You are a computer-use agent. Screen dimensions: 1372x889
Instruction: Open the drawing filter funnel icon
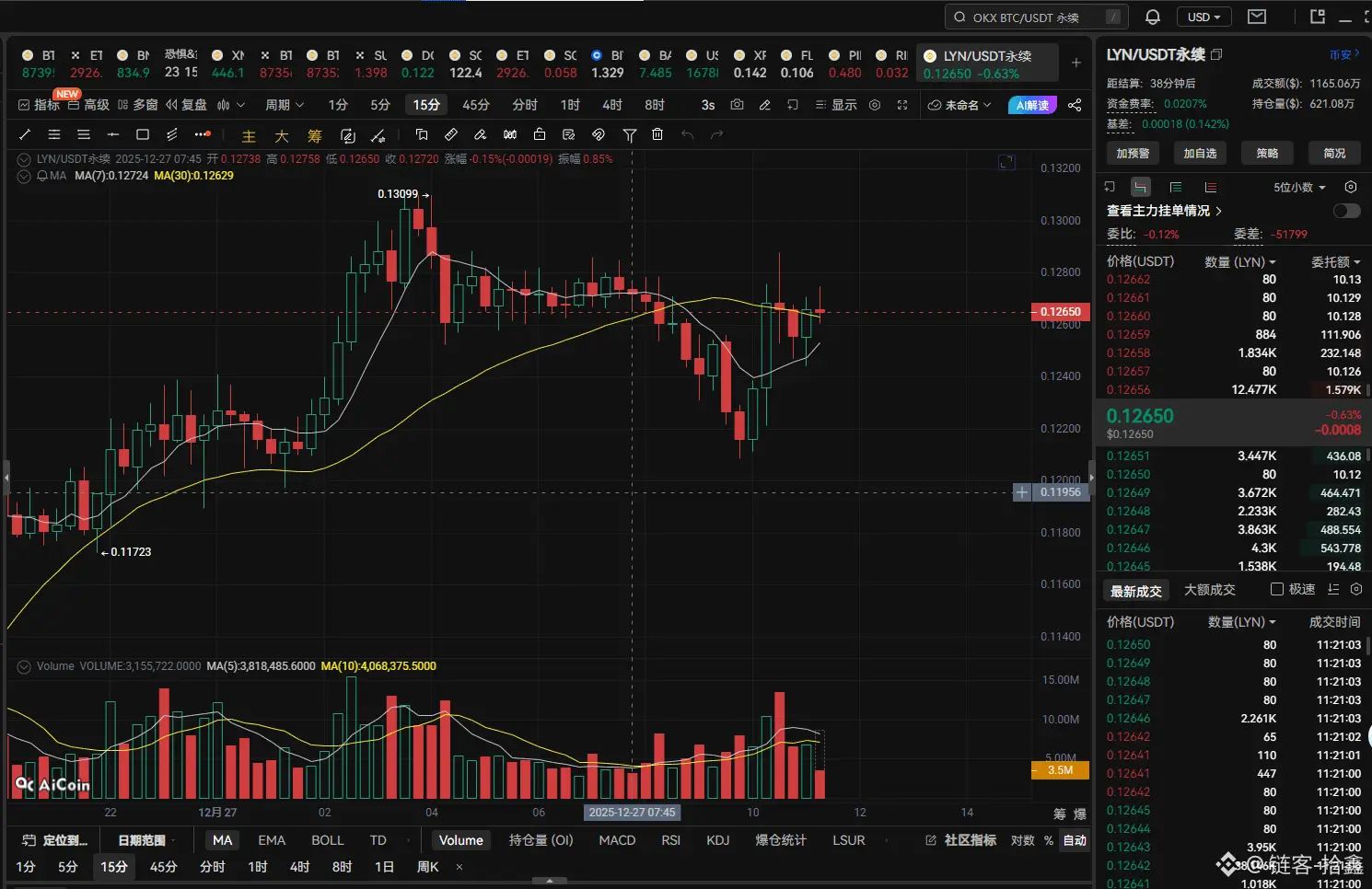tap(629, 134)
